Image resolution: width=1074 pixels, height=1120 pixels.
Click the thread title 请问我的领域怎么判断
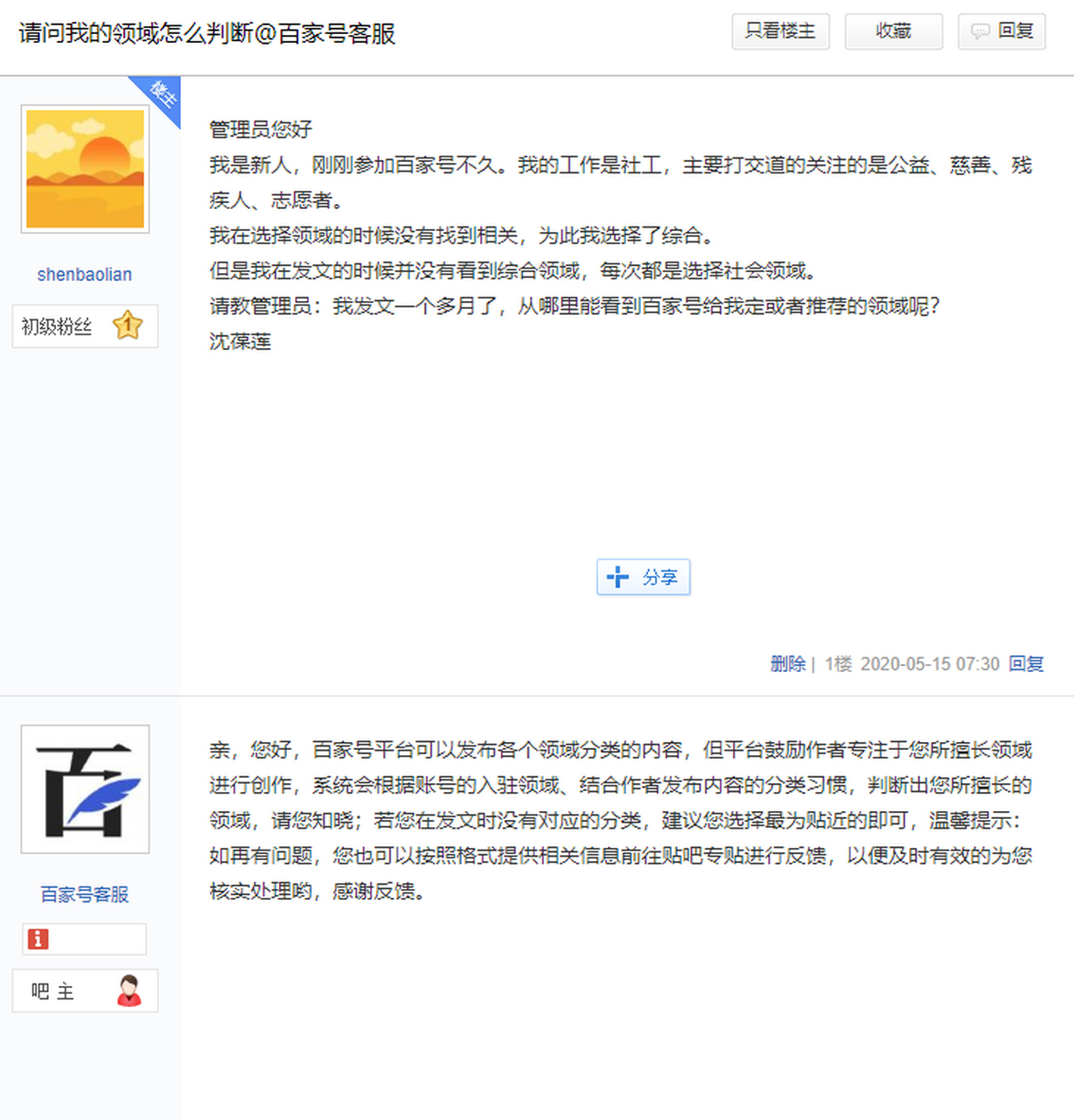coord(207,33)
